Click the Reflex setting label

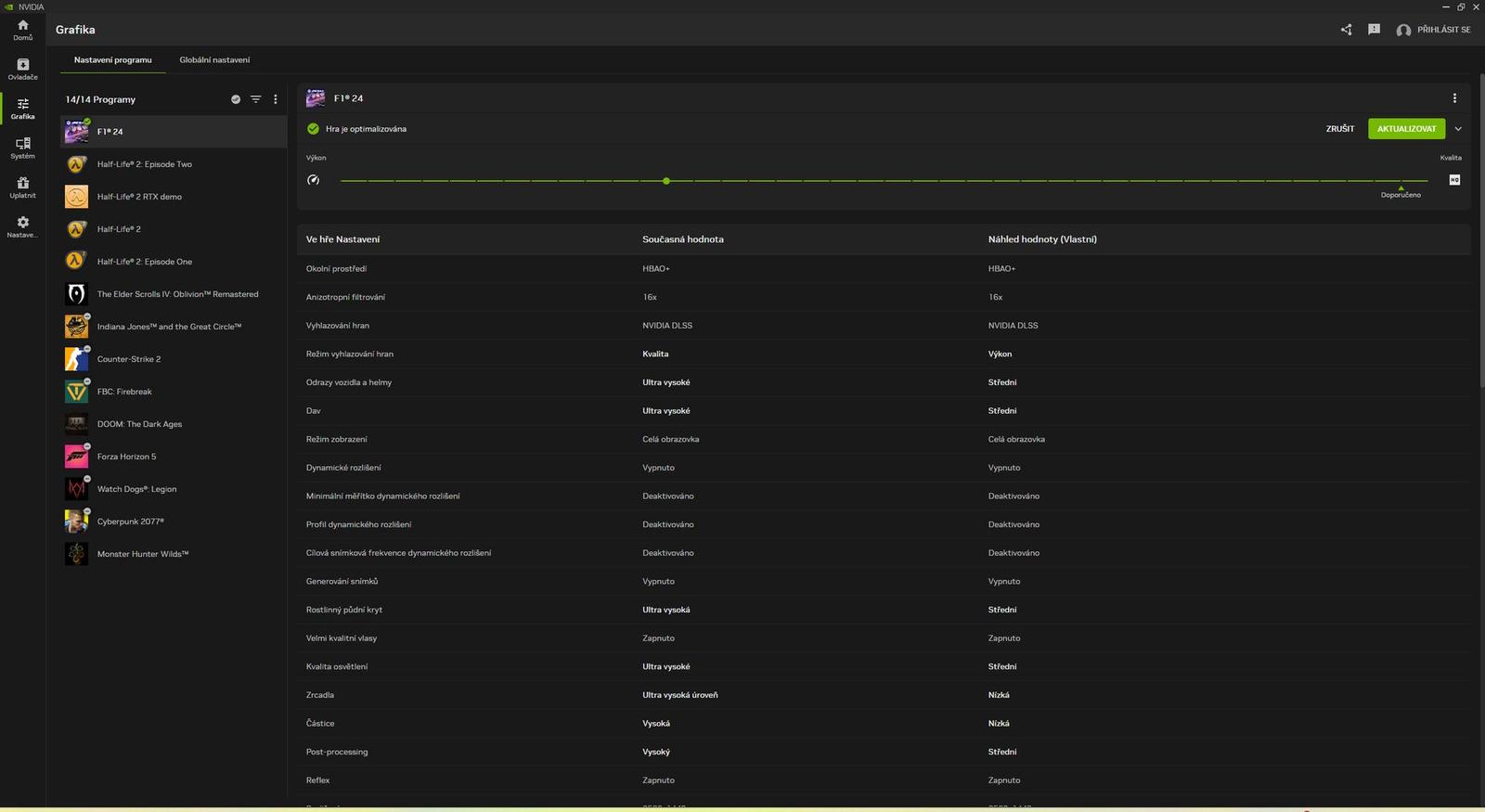coord(318,780)
